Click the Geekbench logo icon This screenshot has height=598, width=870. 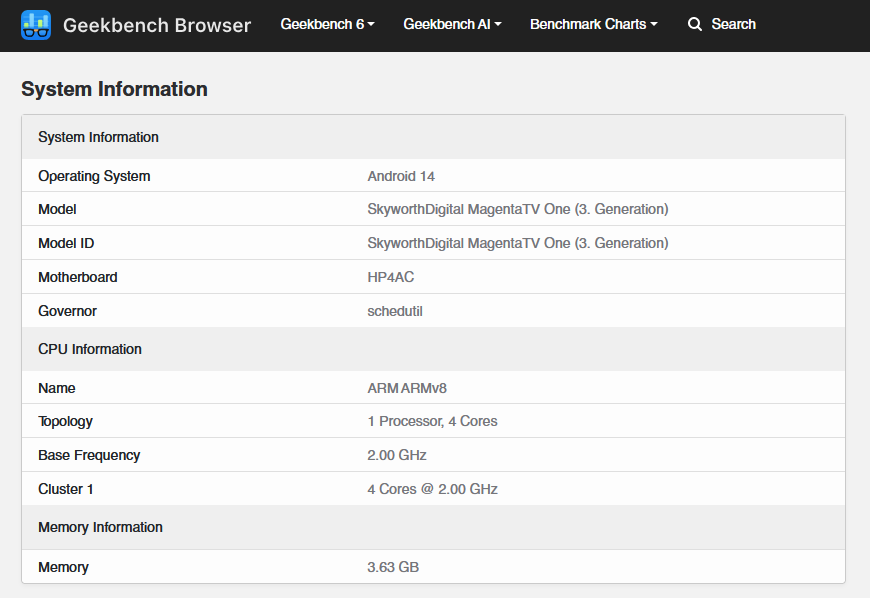pos(36,25)
